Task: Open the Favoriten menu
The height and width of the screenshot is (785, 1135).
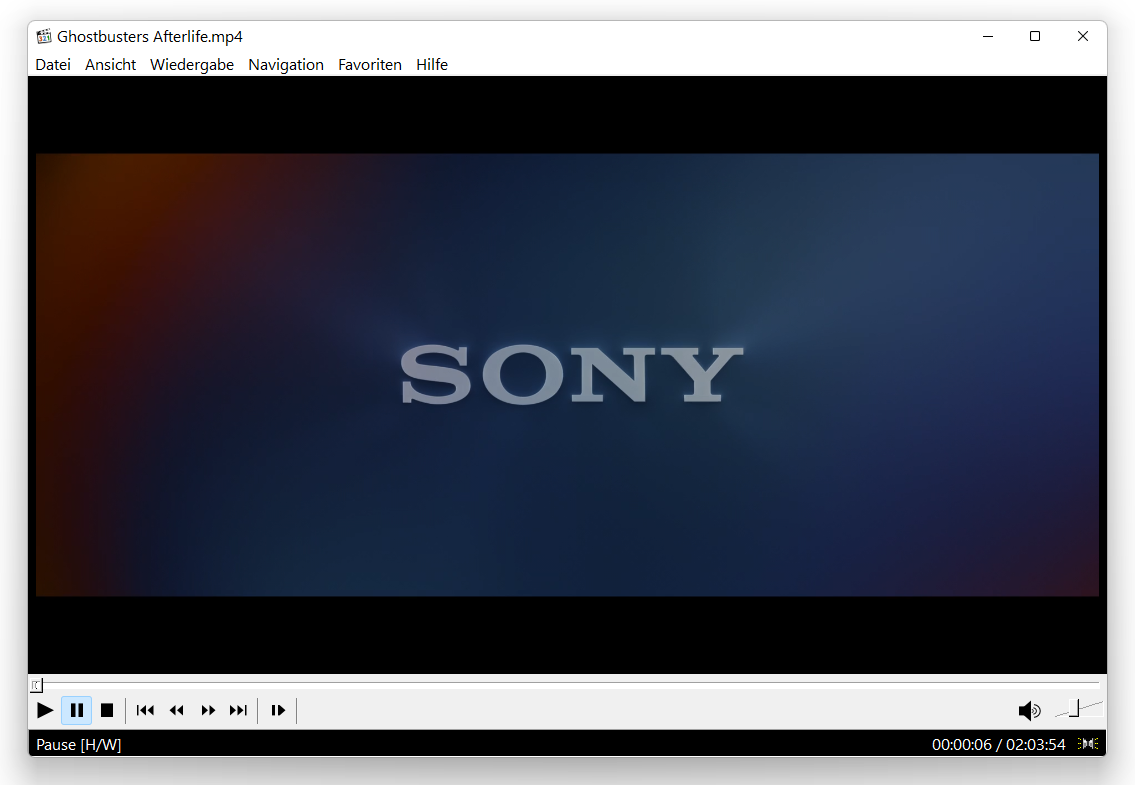Action: tap(370, 64)
